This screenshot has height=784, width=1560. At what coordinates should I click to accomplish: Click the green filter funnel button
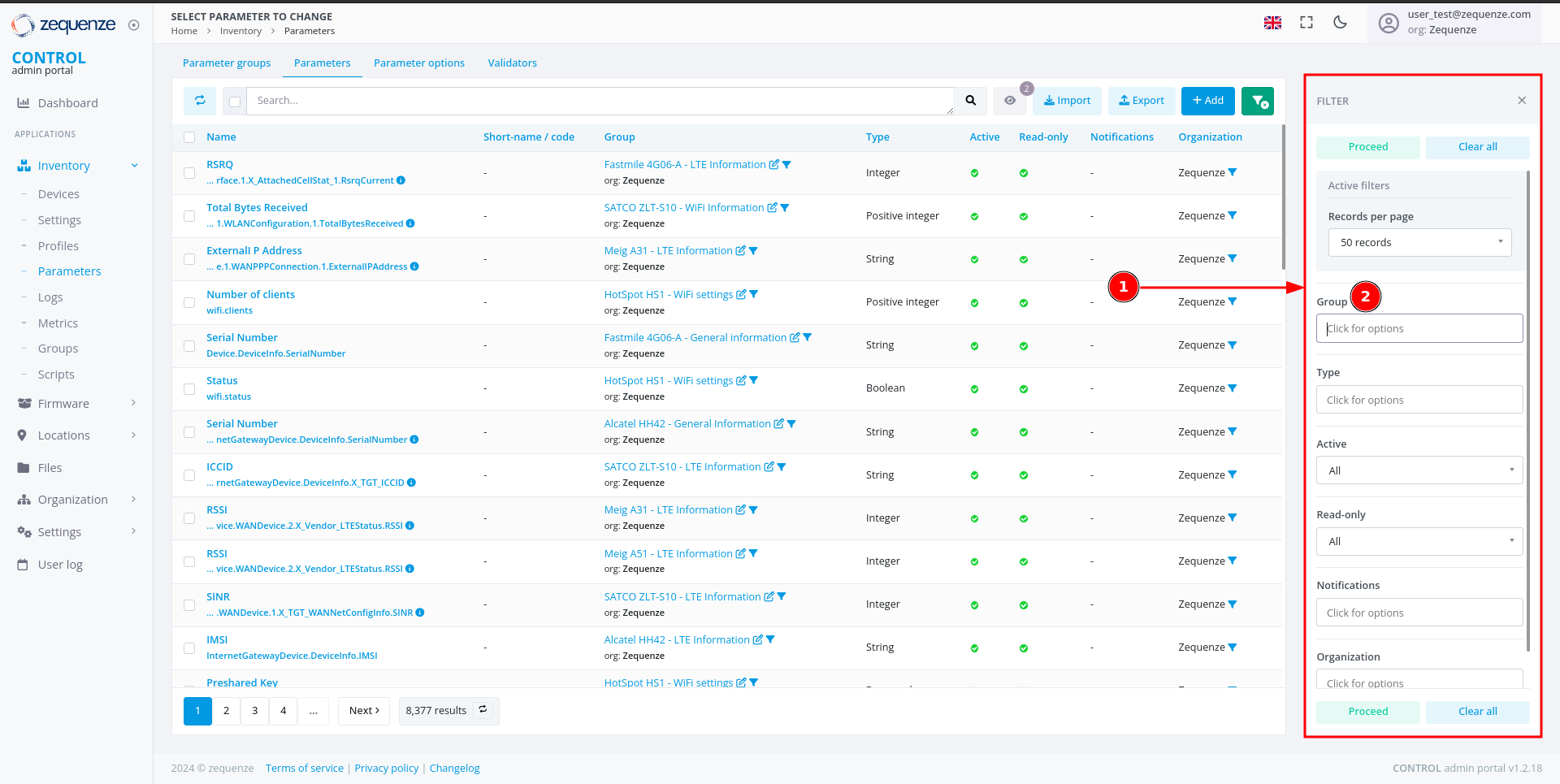pos(1258,101)
